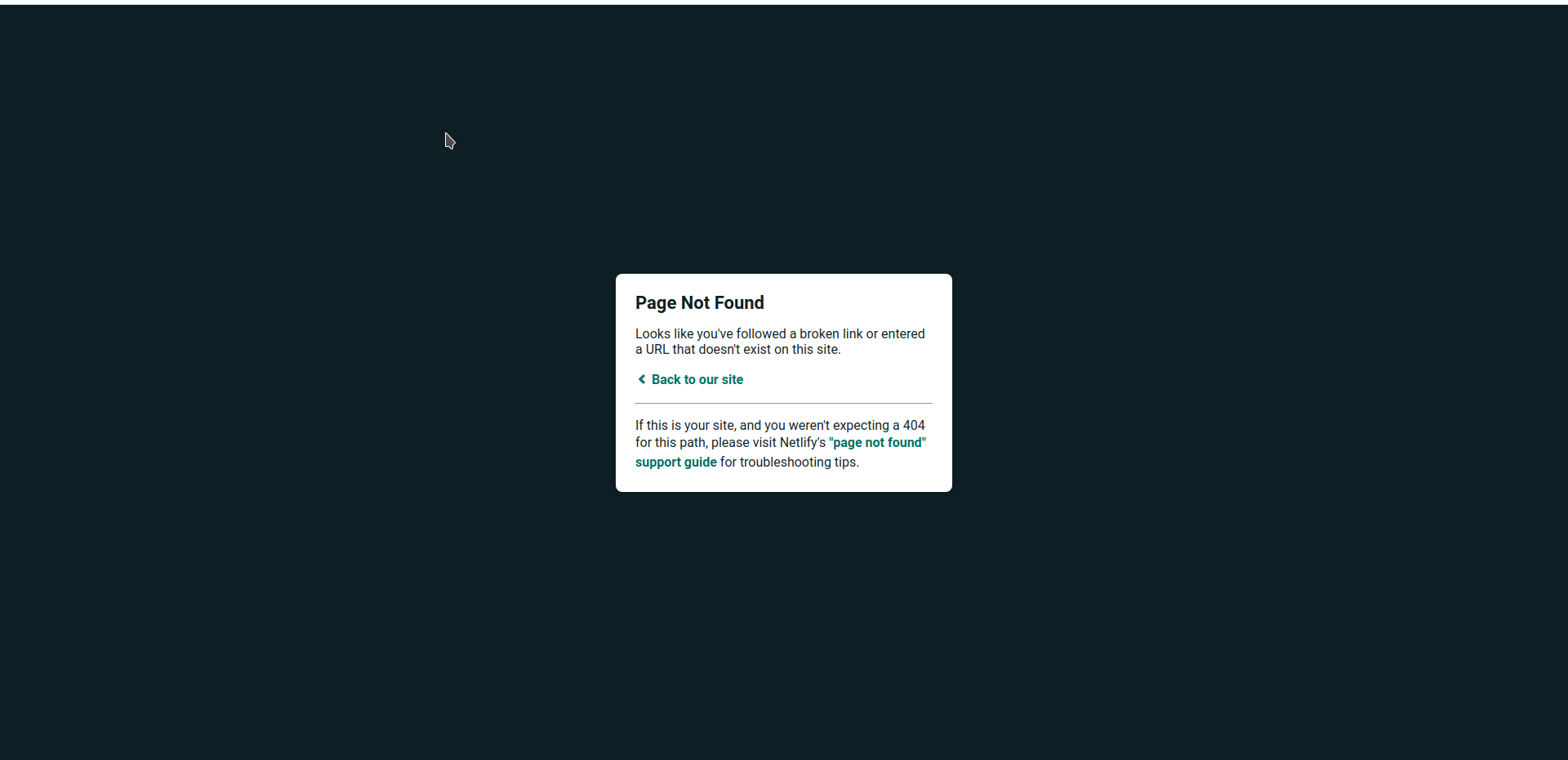The height and width of the screenshot is (760, 1568).
Task: Click the mouse cursor arrow shown on screen
Action: pyautogui.click(x=450, y=141)
